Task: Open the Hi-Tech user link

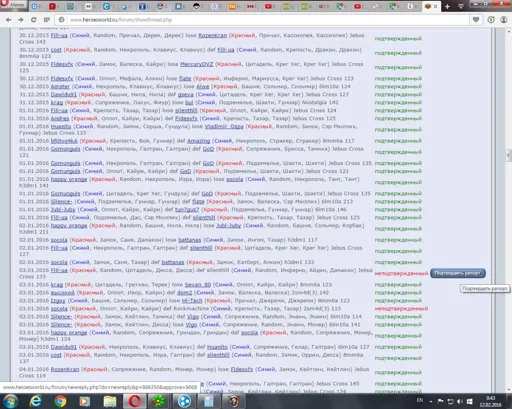Action: [192, 300]
